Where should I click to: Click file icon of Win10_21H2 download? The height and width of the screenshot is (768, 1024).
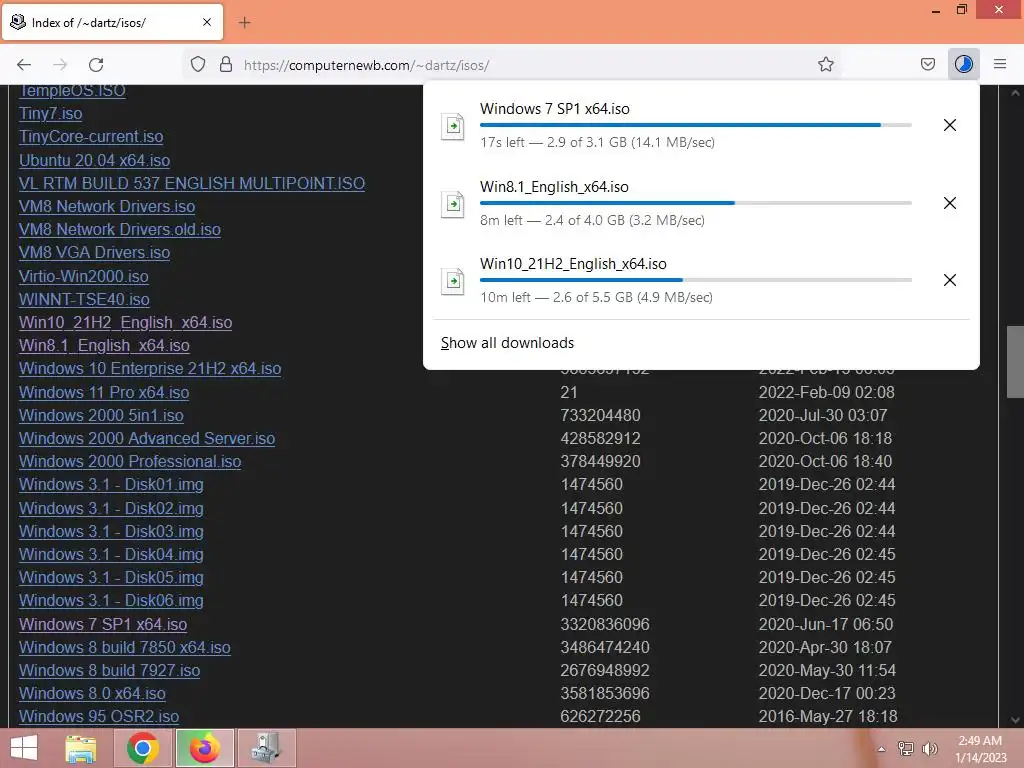(x=453, y=281)
